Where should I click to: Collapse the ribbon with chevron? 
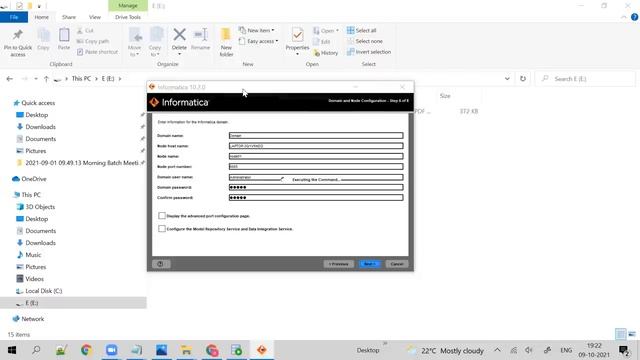pos(624,17)
